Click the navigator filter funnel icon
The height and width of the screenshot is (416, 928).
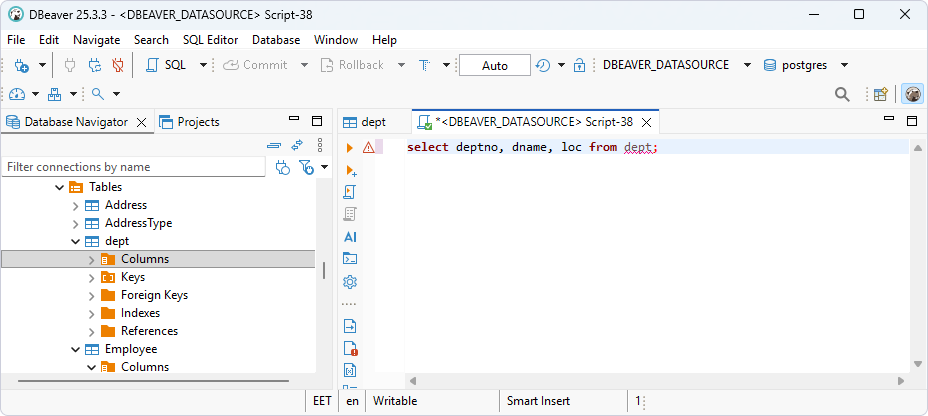pyautogui.click(x=306, y=167)
